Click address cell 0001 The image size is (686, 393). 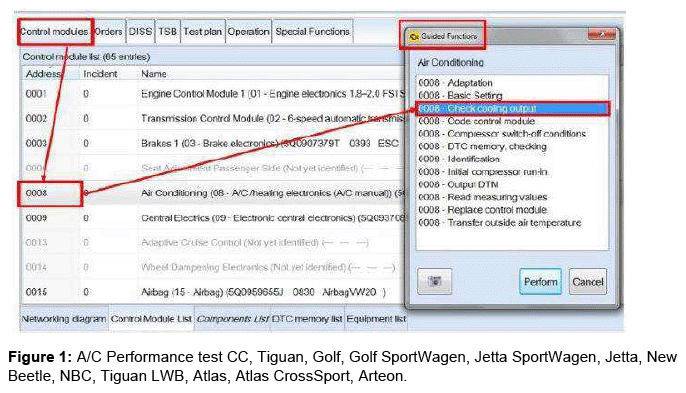[x=36, y=94]
